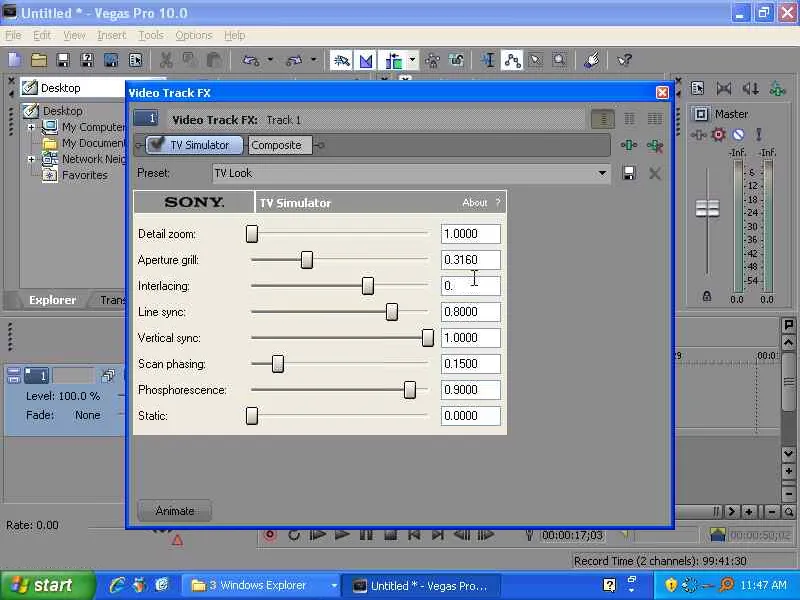The image size is (800, 600).
Task: Click the Phosphorescence slider handle
Action: point(410,390)
